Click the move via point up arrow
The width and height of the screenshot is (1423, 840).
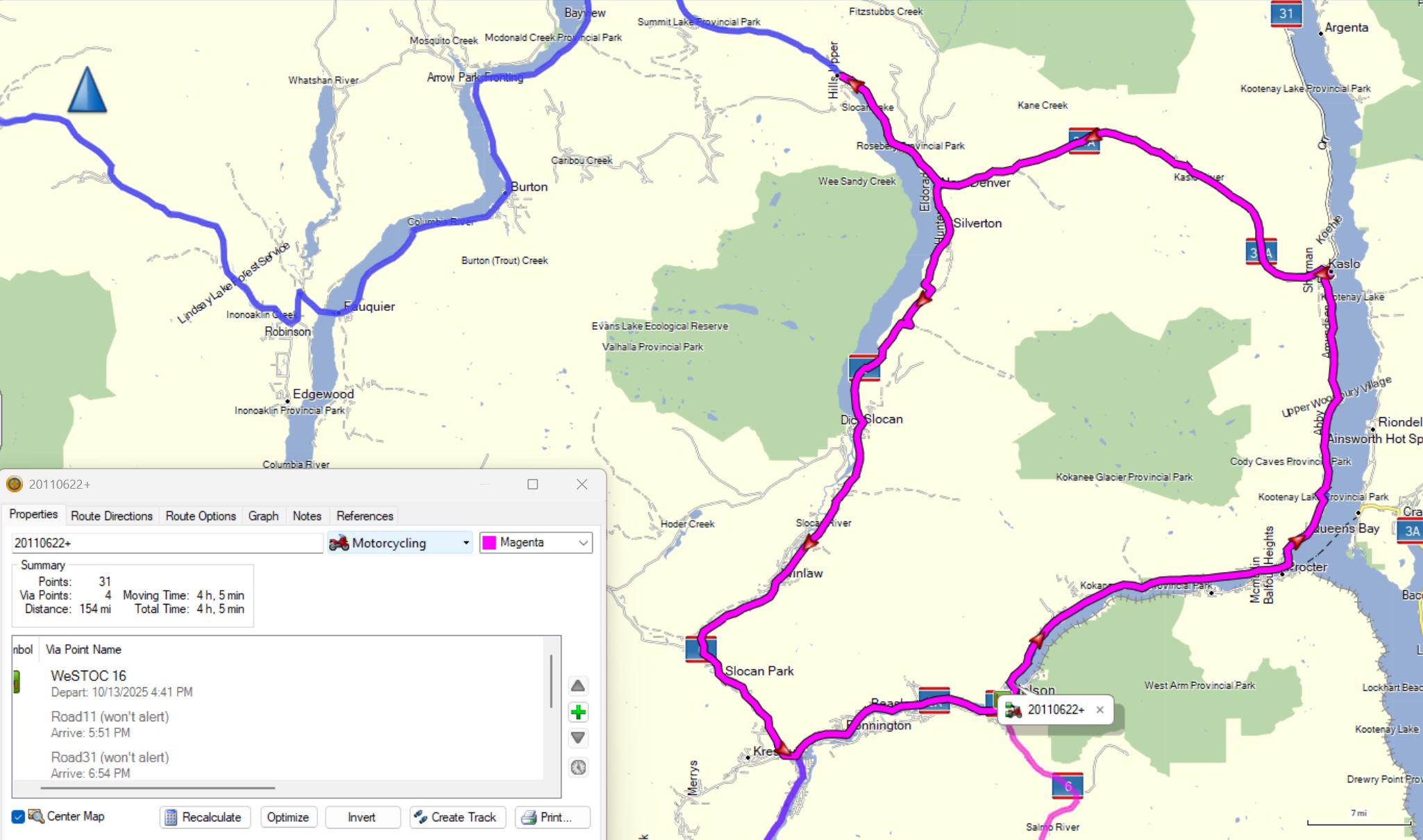tap(578, 686)
